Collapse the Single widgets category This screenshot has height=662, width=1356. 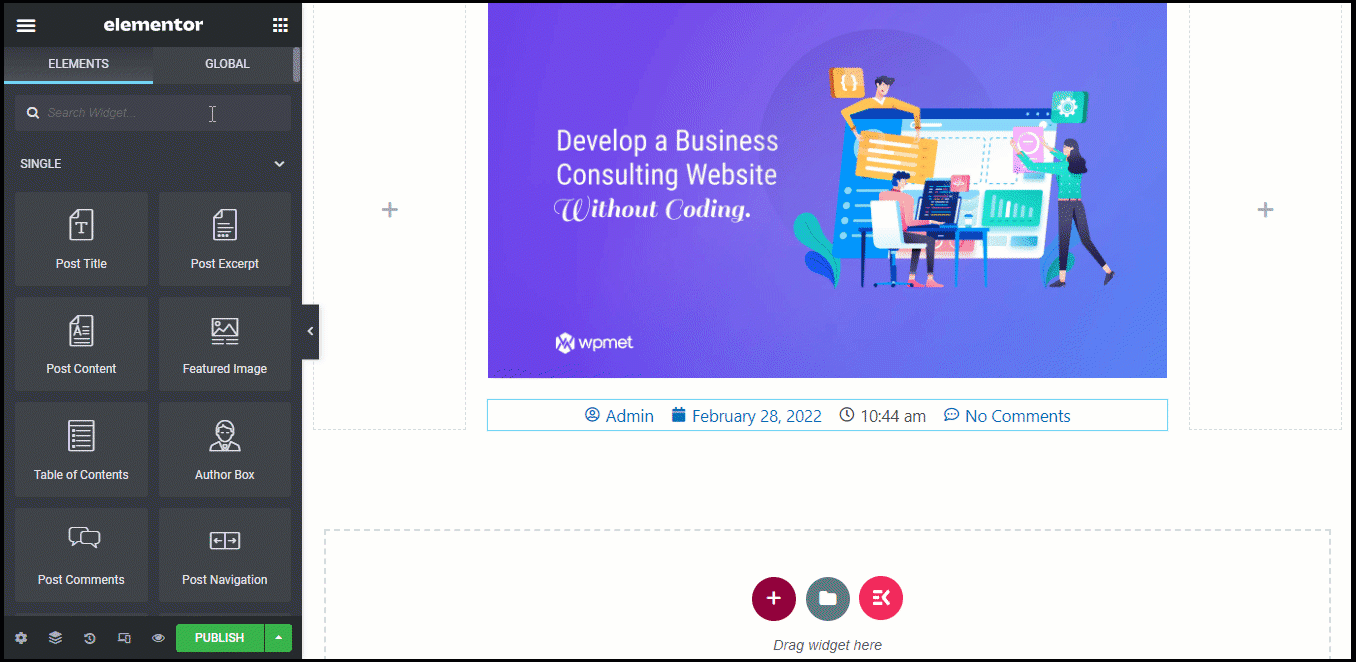pos(280,164)
